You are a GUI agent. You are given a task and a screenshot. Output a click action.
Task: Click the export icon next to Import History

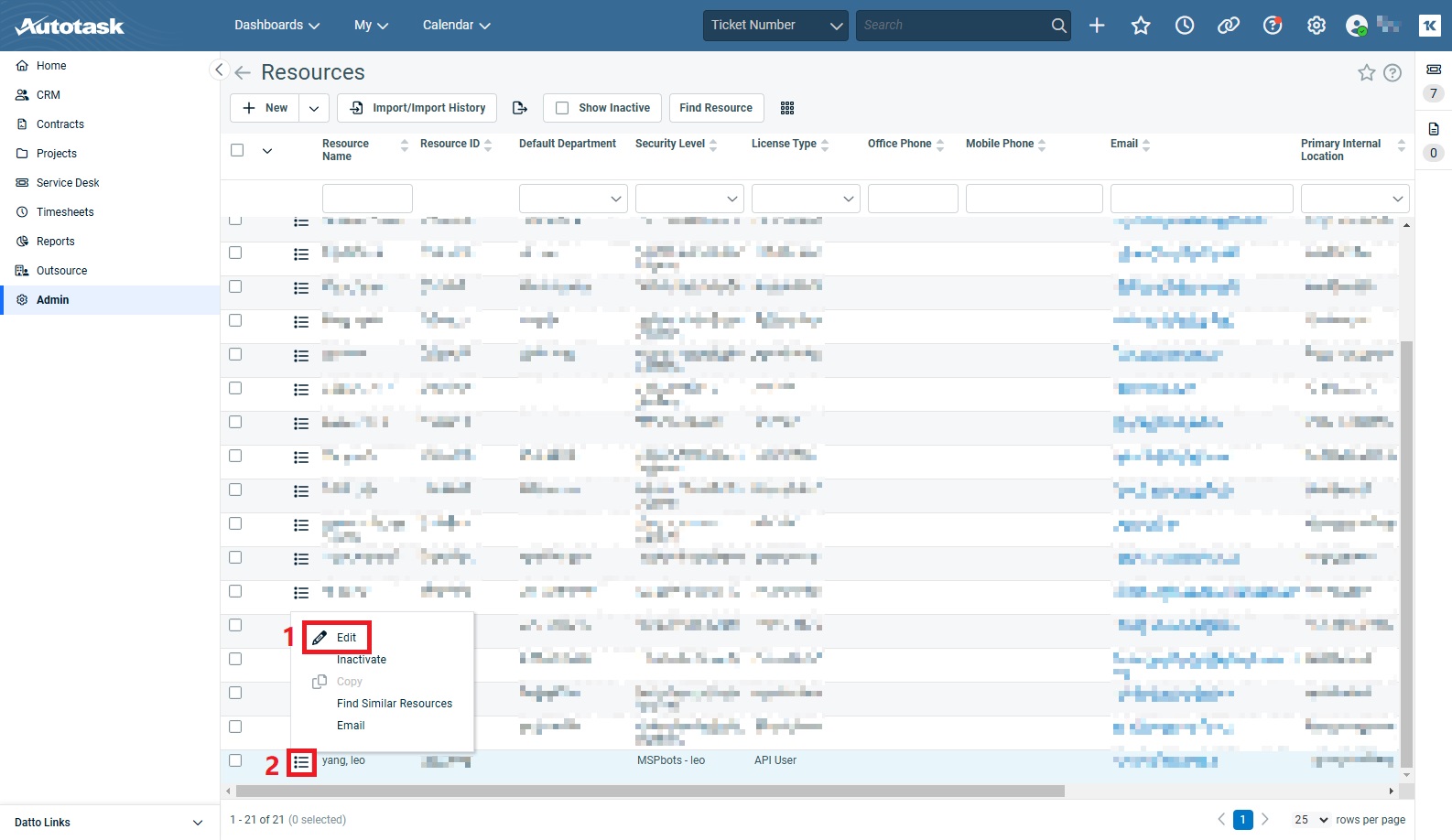[x=520, y=108]
